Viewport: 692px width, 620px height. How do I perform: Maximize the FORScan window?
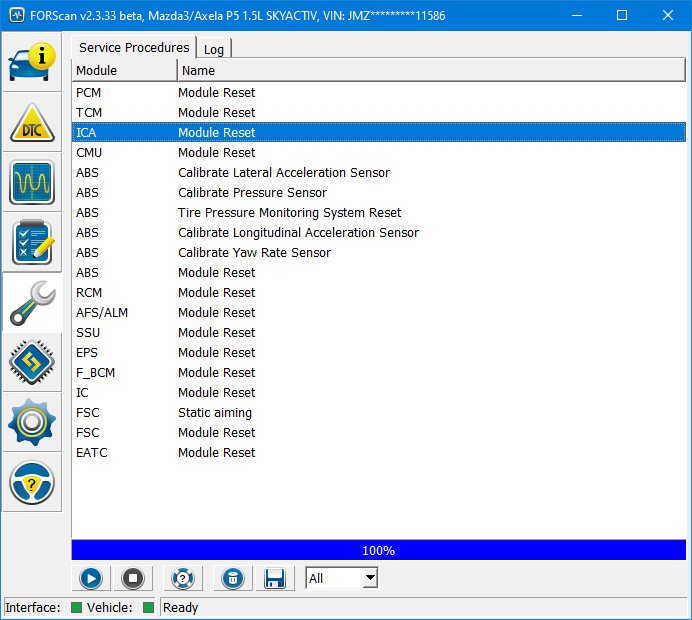622,15
